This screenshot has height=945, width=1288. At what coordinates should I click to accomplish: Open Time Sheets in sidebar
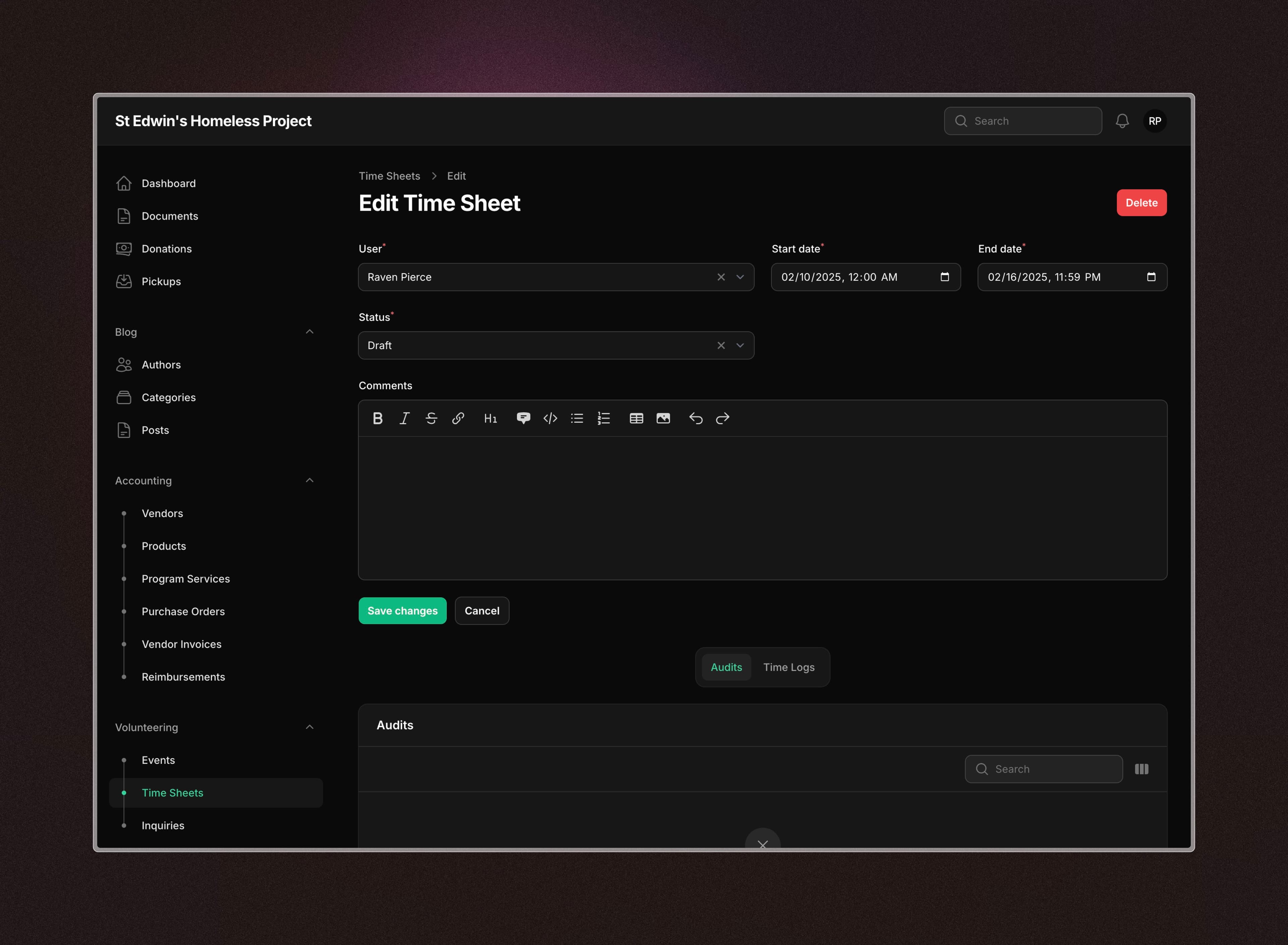pos(216,793)
